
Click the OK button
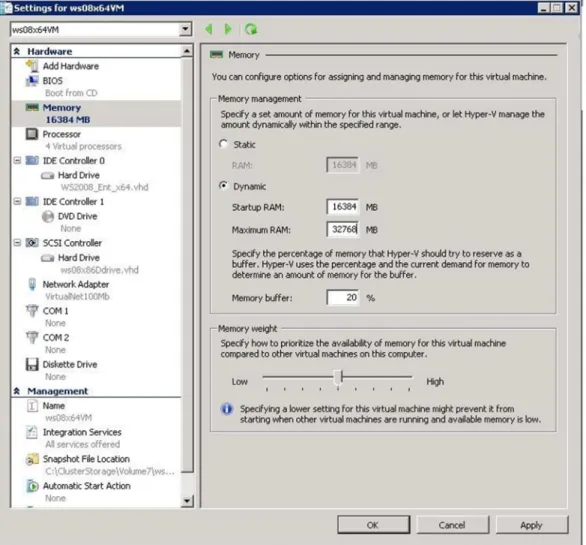tap(373, 525)
